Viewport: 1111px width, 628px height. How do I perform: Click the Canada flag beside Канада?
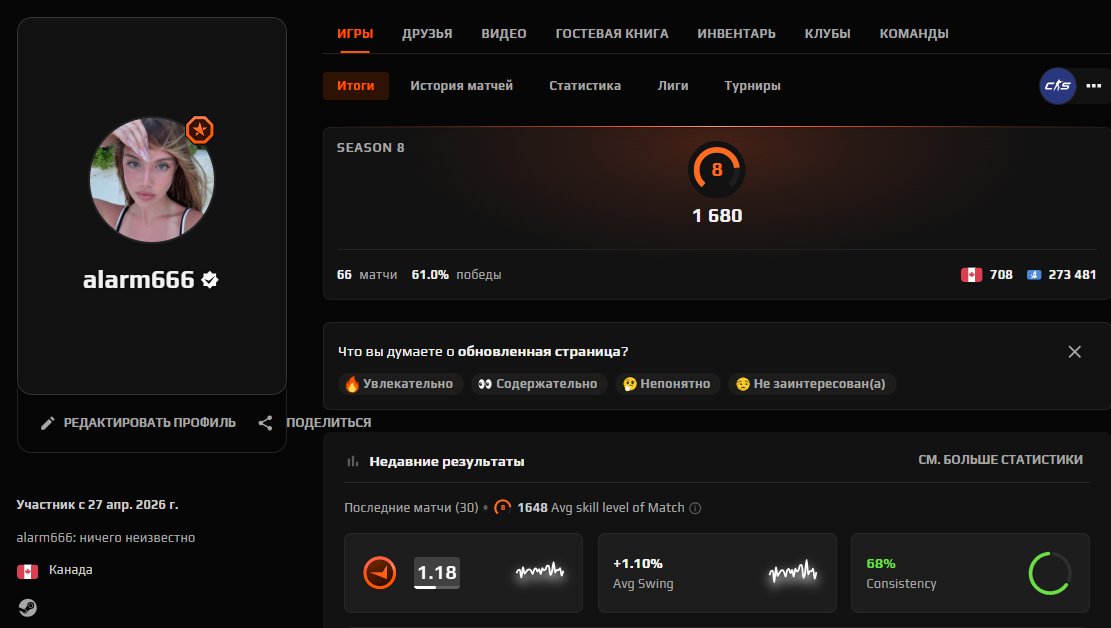(28, 571)
